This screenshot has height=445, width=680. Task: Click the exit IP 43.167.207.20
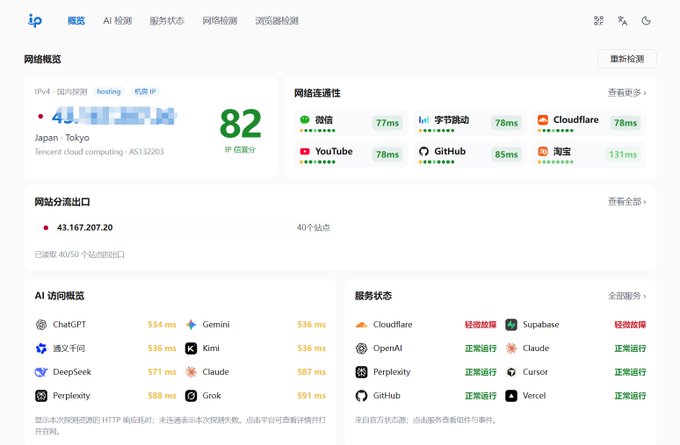[x=85, y=228]
